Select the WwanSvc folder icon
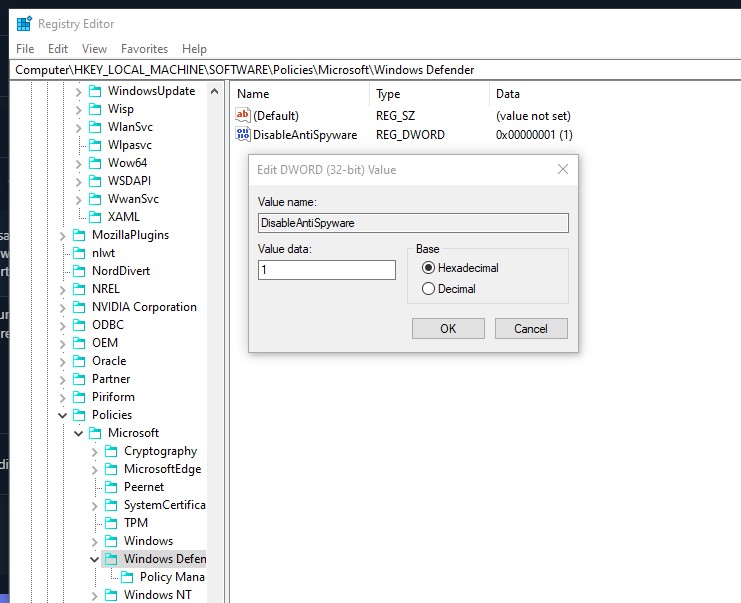 tap(95, 198)
